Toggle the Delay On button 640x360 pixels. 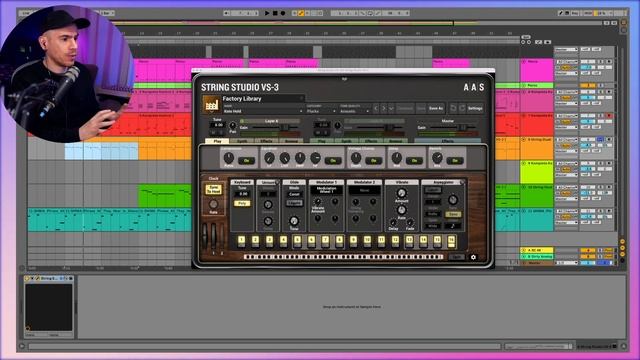(414, 161)
